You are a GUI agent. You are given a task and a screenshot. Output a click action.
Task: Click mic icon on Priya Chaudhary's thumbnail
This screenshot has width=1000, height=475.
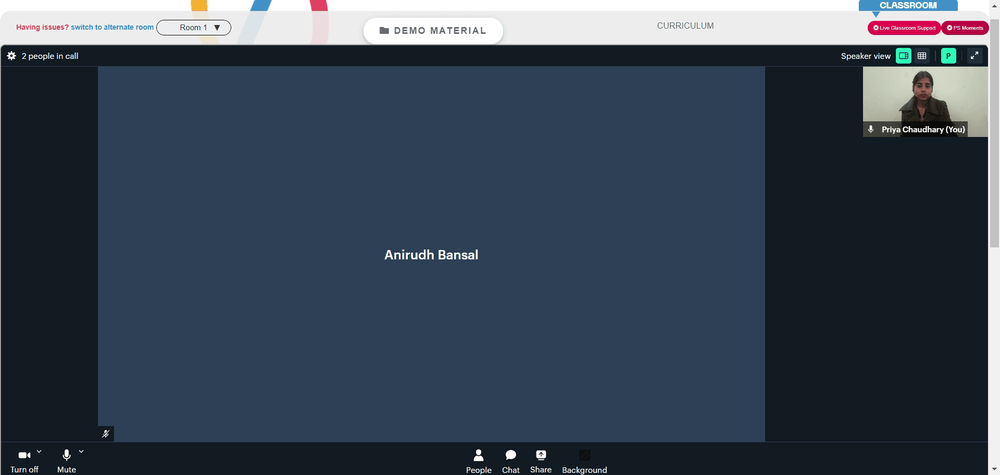871,129
